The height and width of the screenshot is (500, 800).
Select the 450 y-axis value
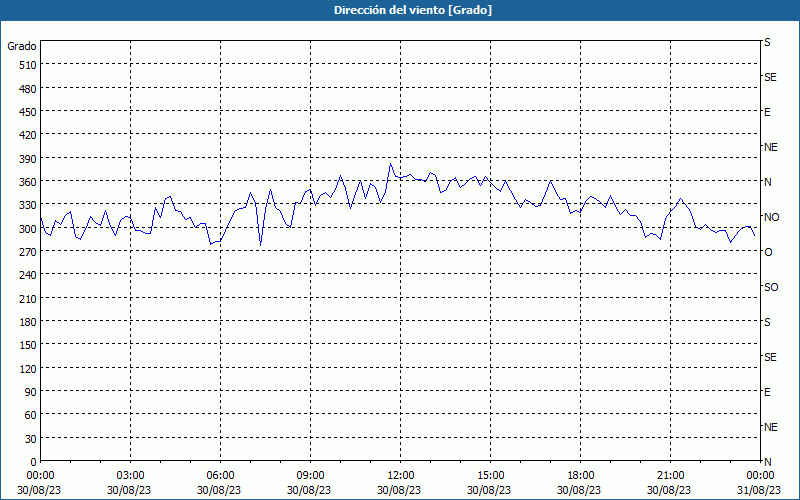(x=28, y=112)
